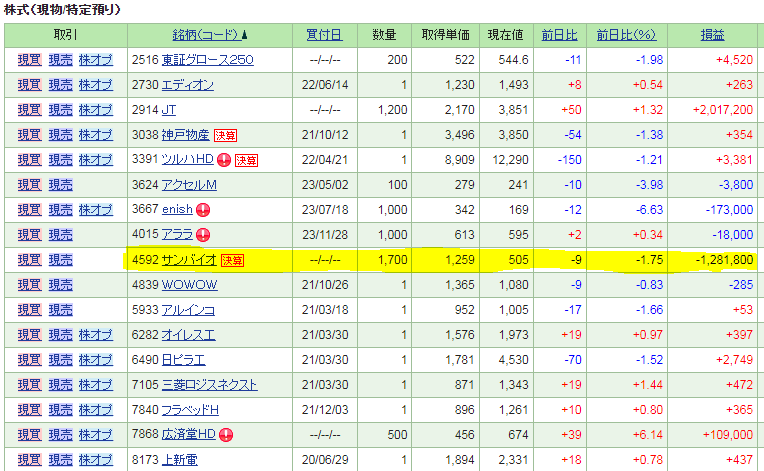Sort by 前日比 column header

(559, 35)
